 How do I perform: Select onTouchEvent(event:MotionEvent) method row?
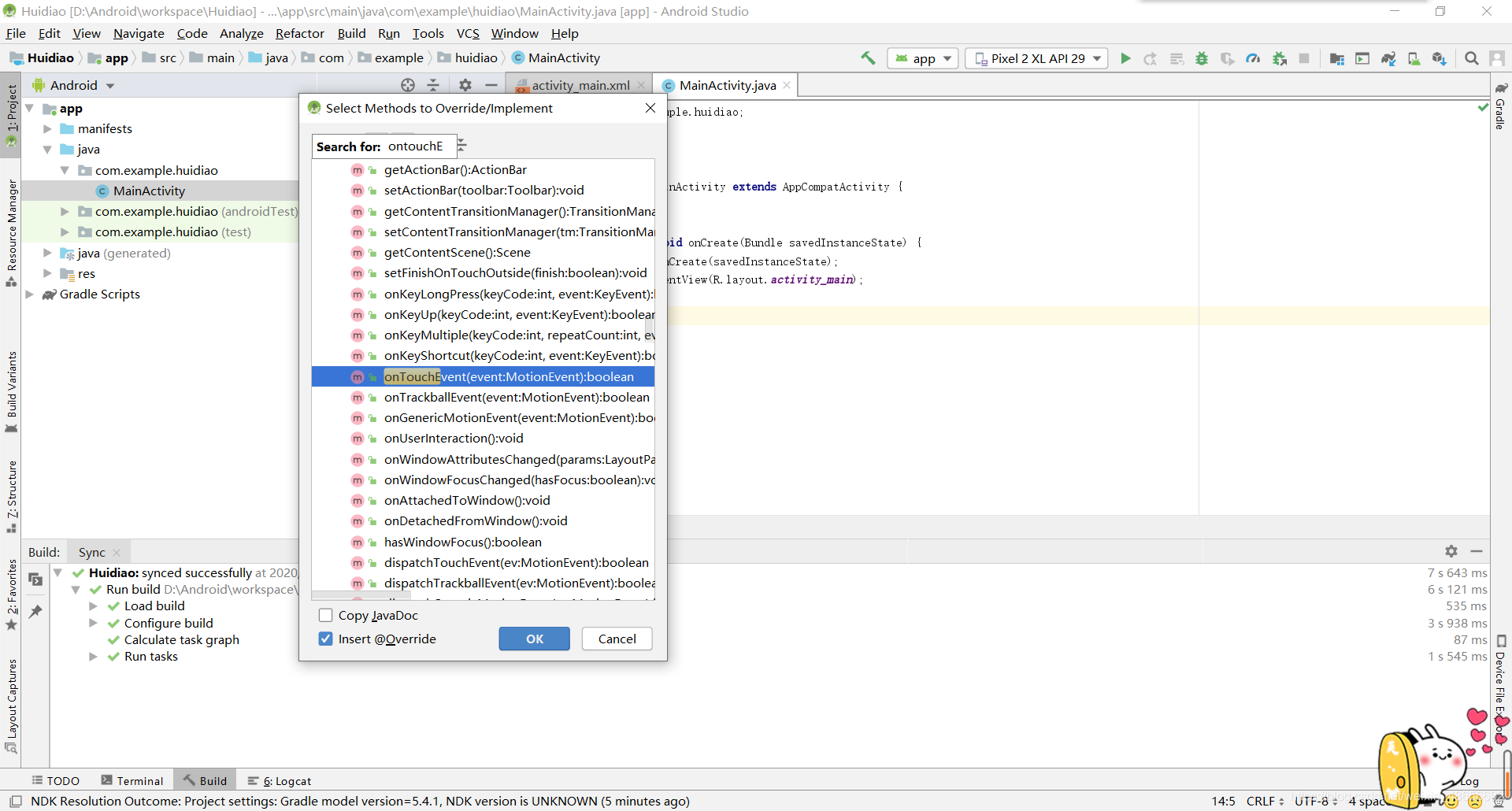[484, 376]
